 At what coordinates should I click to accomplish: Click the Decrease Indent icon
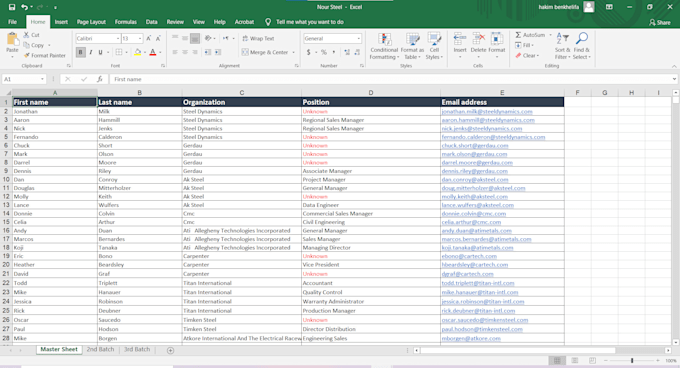(208, 52)
